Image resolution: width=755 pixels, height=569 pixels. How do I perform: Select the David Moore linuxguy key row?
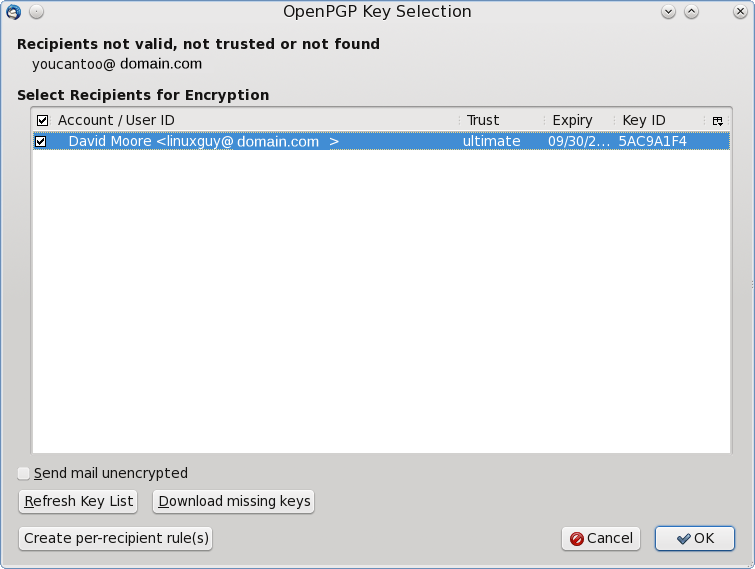click(x=381, y=142)
